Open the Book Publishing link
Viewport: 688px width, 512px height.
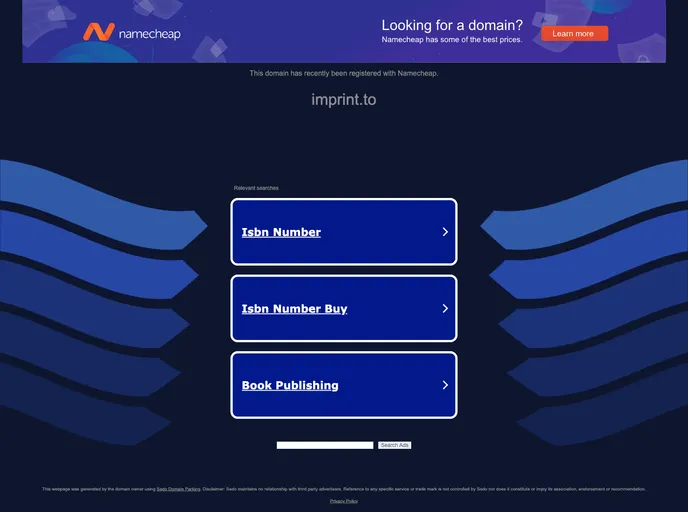(289, 385)
